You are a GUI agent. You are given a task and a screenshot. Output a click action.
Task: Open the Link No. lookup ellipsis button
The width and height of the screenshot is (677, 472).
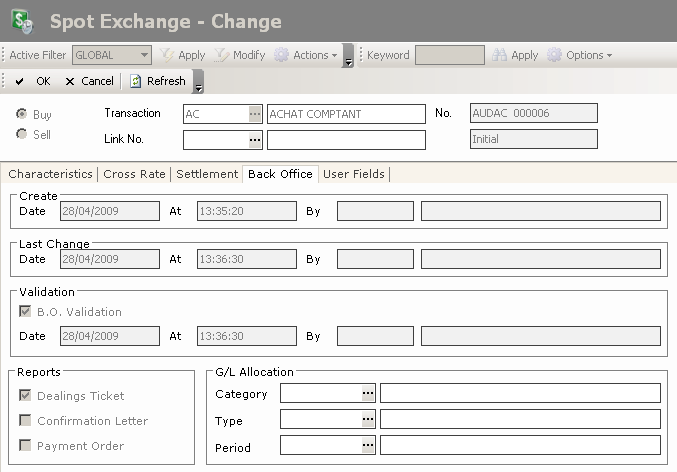255,140
